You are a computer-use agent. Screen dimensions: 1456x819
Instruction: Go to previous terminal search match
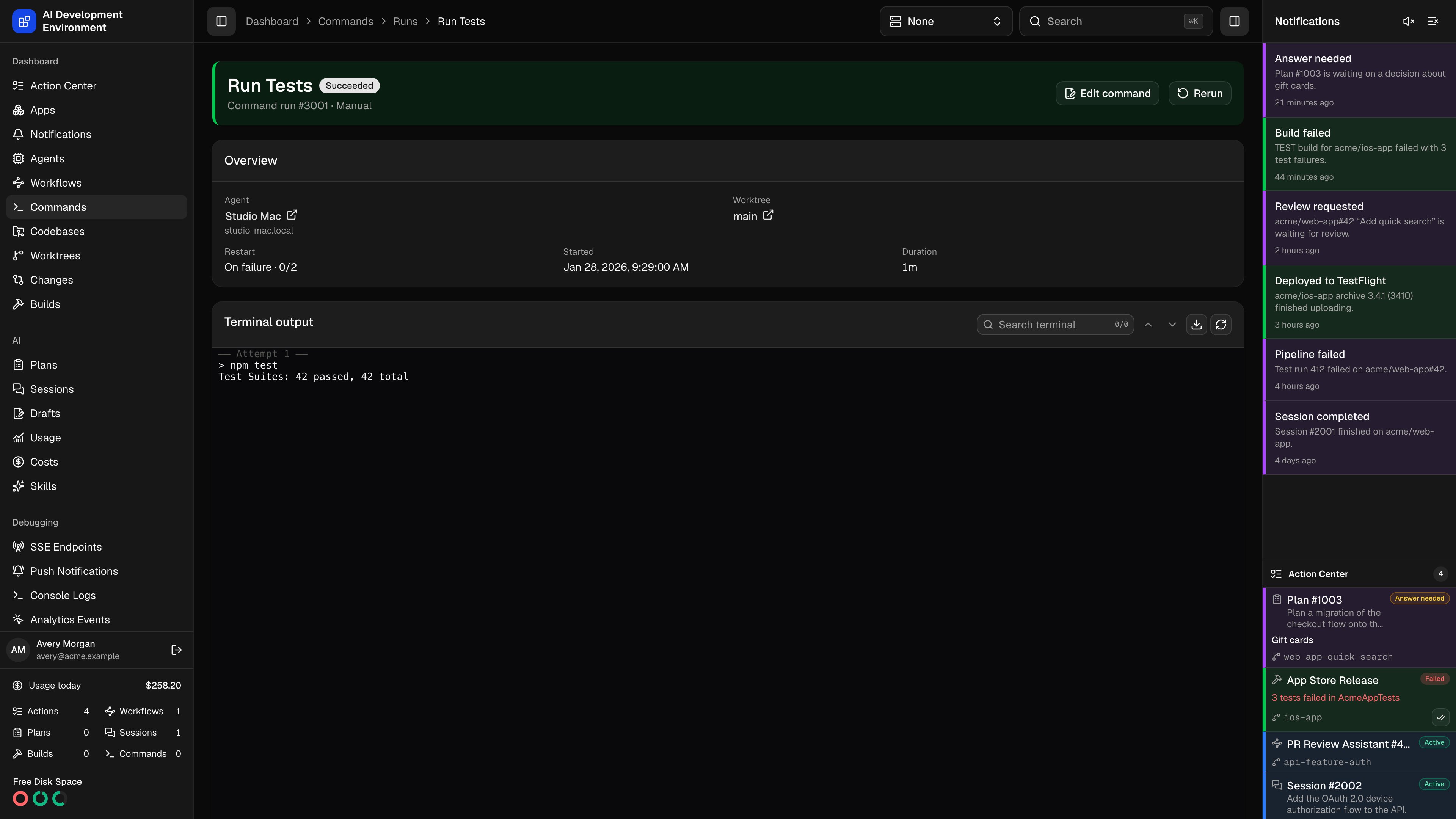(1148, 325)
